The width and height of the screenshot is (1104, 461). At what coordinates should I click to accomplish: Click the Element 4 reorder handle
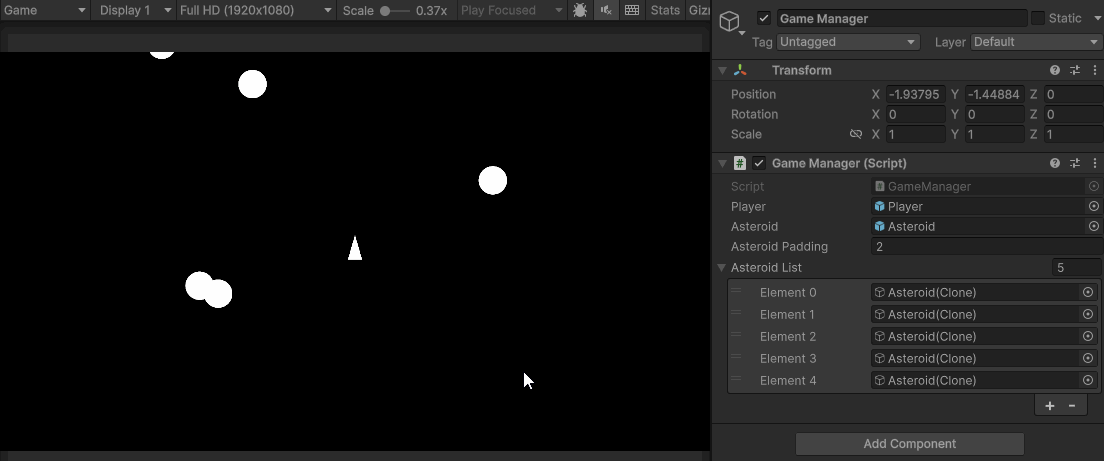pyautogui.click(x=736, y=379)
